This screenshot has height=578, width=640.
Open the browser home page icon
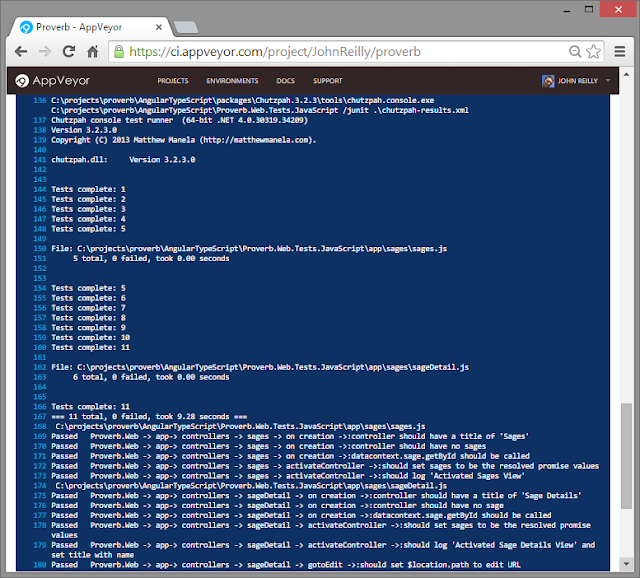click(x=93, y=51)
